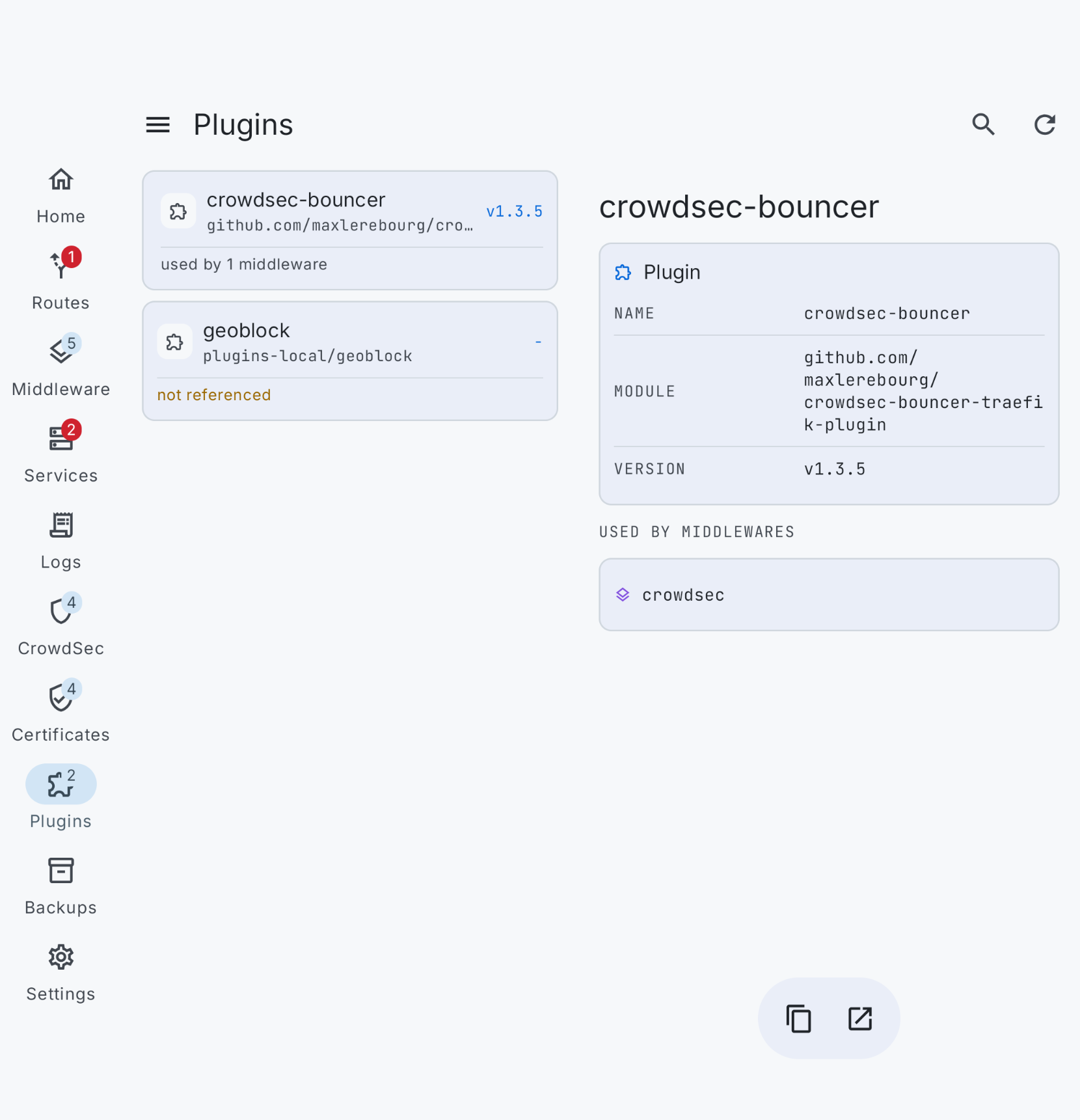Image resolution: width=1080 pixels, height=1120 pixels.
Task: Click crowdsec middleware layers icon
Action: point(623,595)
